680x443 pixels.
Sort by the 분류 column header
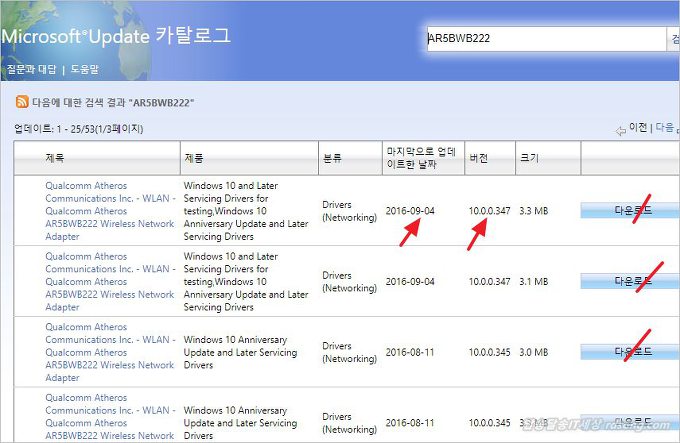coord(332,158)
